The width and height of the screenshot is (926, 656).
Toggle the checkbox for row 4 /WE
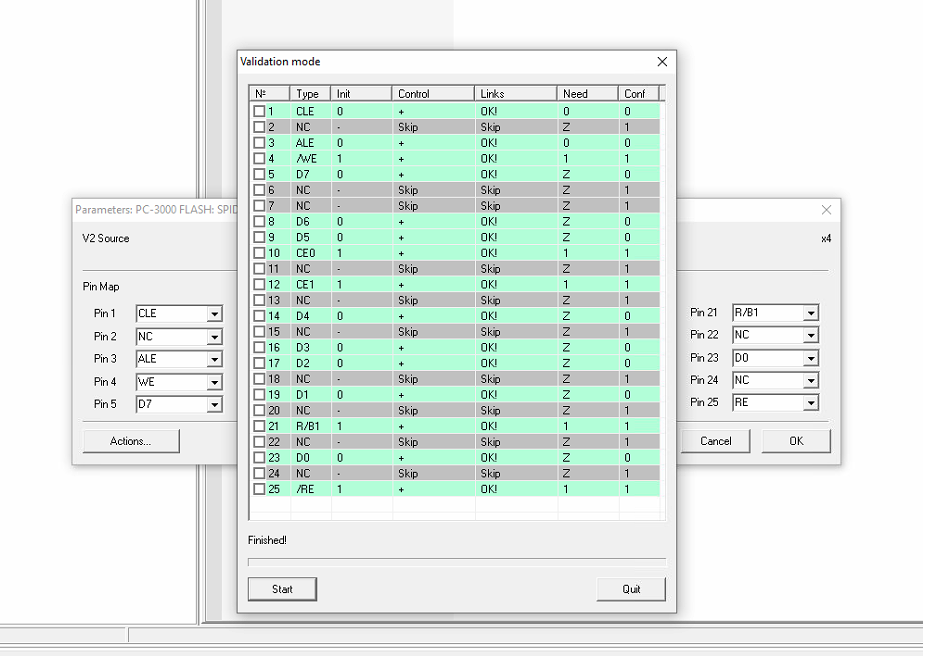coord(259,158)
